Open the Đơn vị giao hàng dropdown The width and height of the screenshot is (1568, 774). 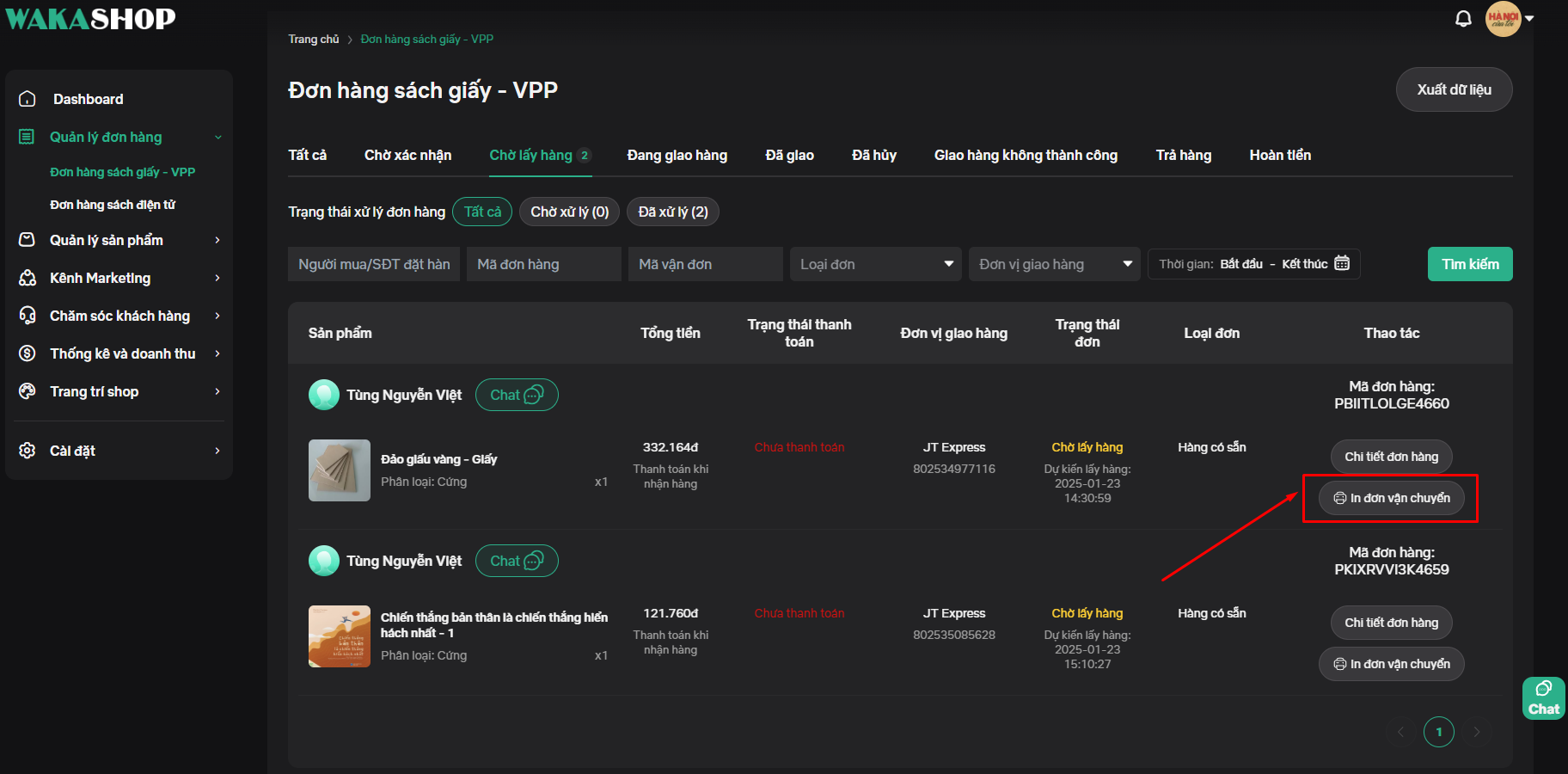[x=1054, y=264]
